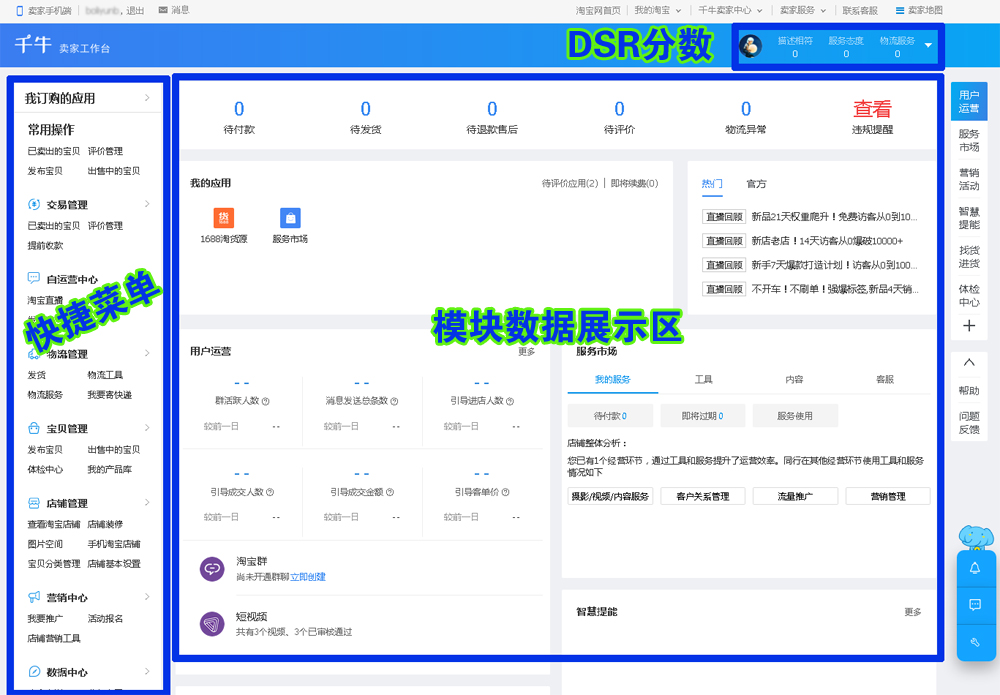The height and width of the screenshot is (695, 1000).
Task: Open 找货进货 from right sidebar
Action: pos(969,255)
